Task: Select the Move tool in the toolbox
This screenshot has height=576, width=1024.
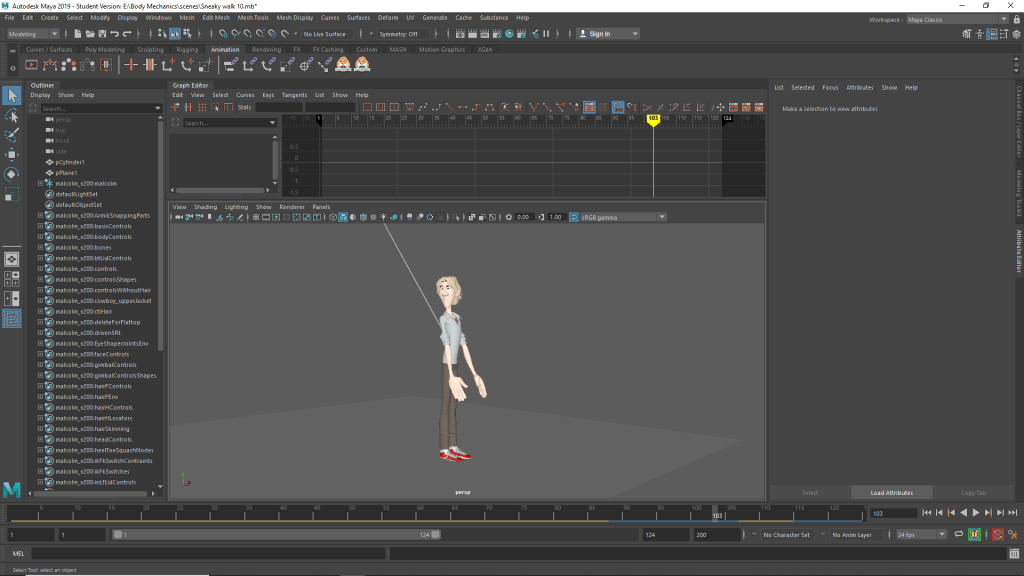Action: (12, 154)
